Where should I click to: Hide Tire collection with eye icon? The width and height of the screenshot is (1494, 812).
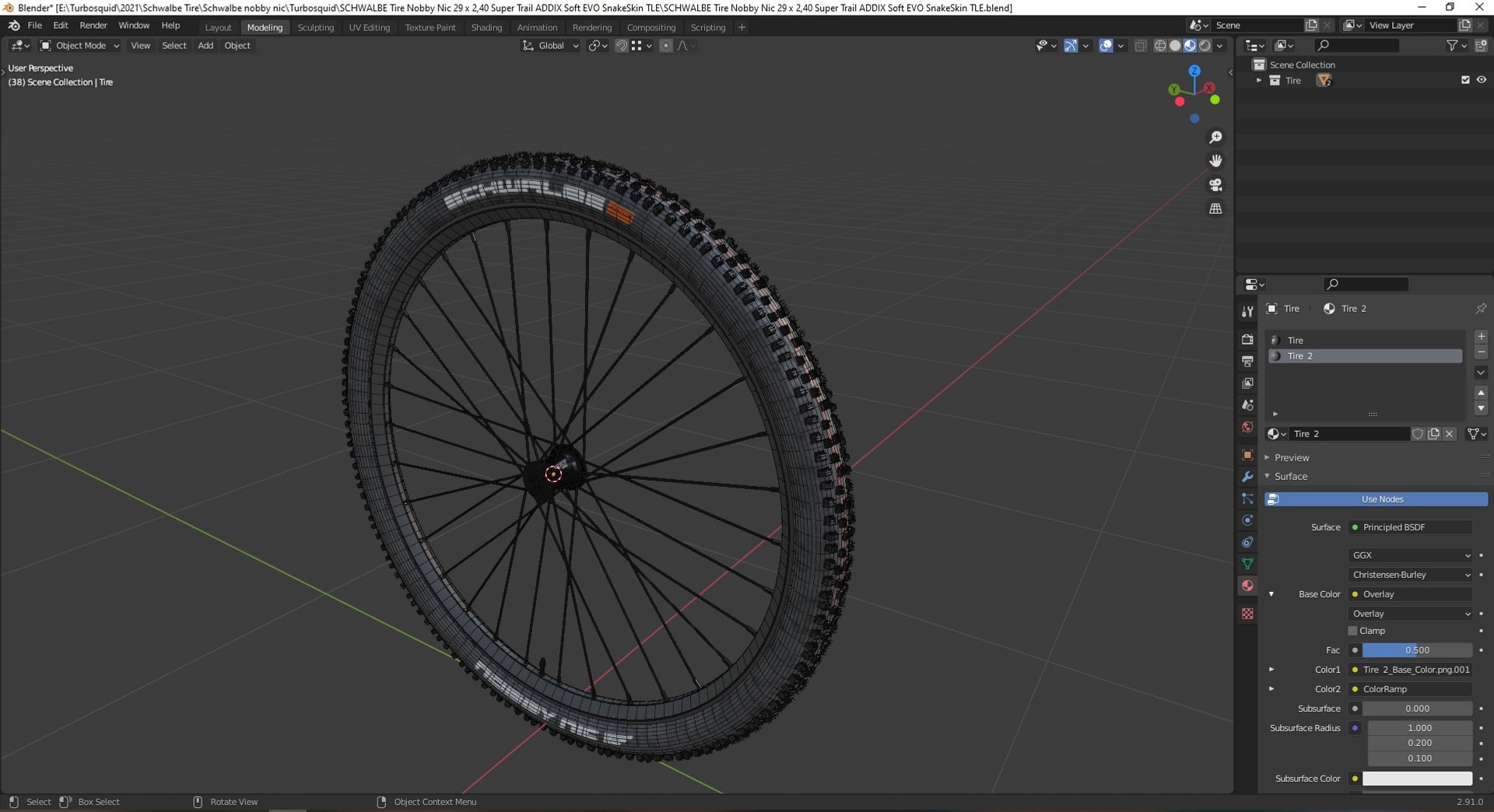tap(1482, 80)
